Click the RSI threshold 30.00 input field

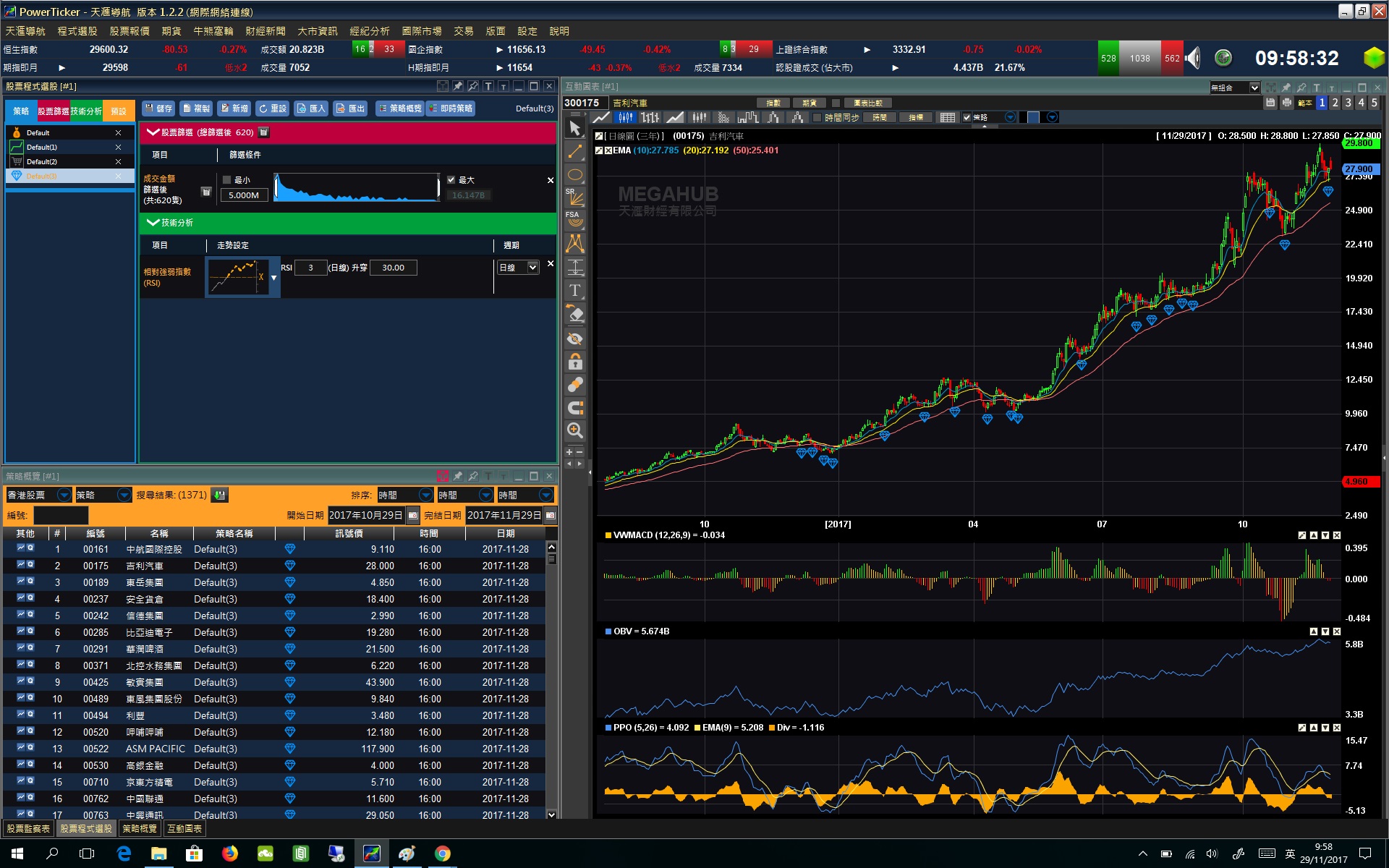coord(393,268)
